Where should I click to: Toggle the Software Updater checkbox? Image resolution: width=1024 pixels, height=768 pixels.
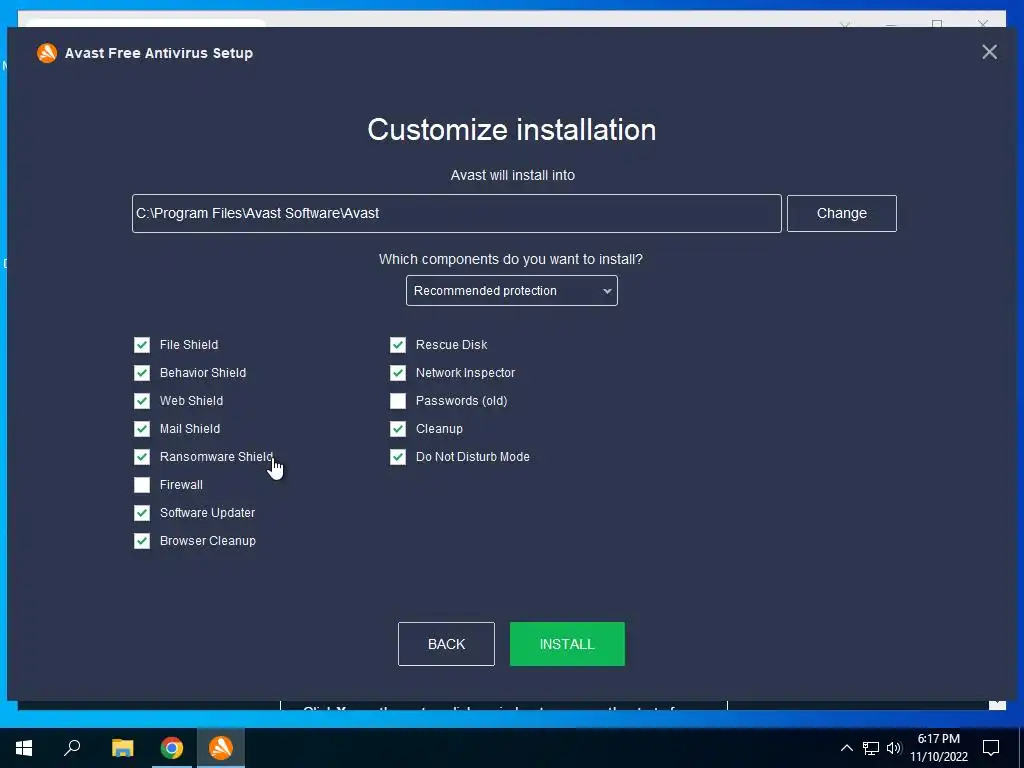[142, 513]
